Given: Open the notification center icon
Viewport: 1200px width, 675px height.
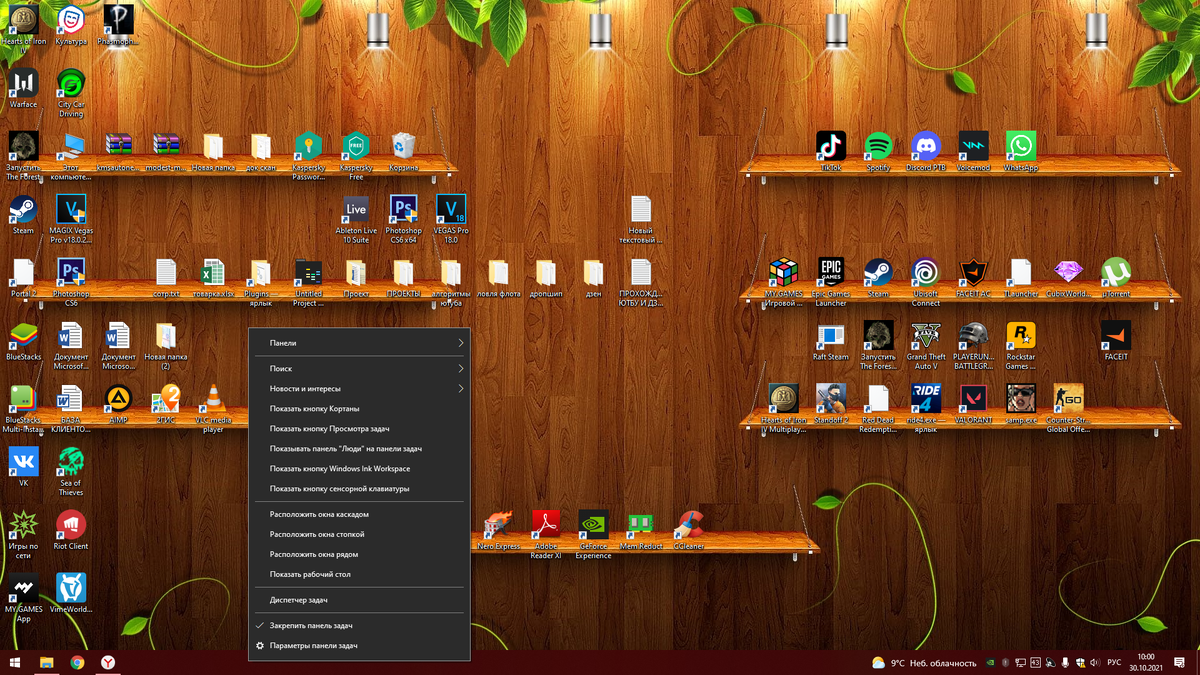Looking at the screenshot, I should [1181, 662].
